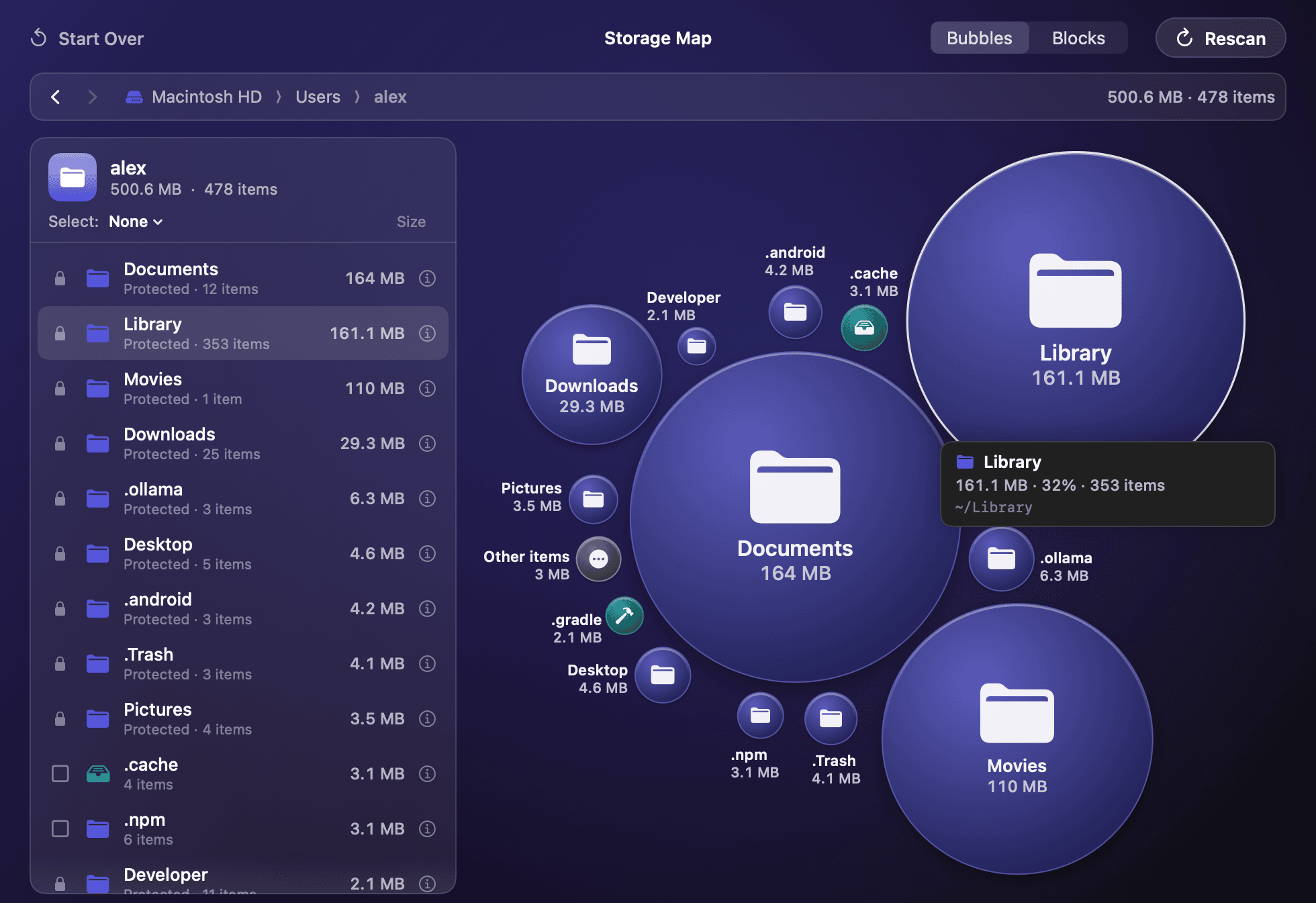Click the Rescan button
Image resolution: width=1316 pixels, height=903 pixels.
pos(1220,38)
